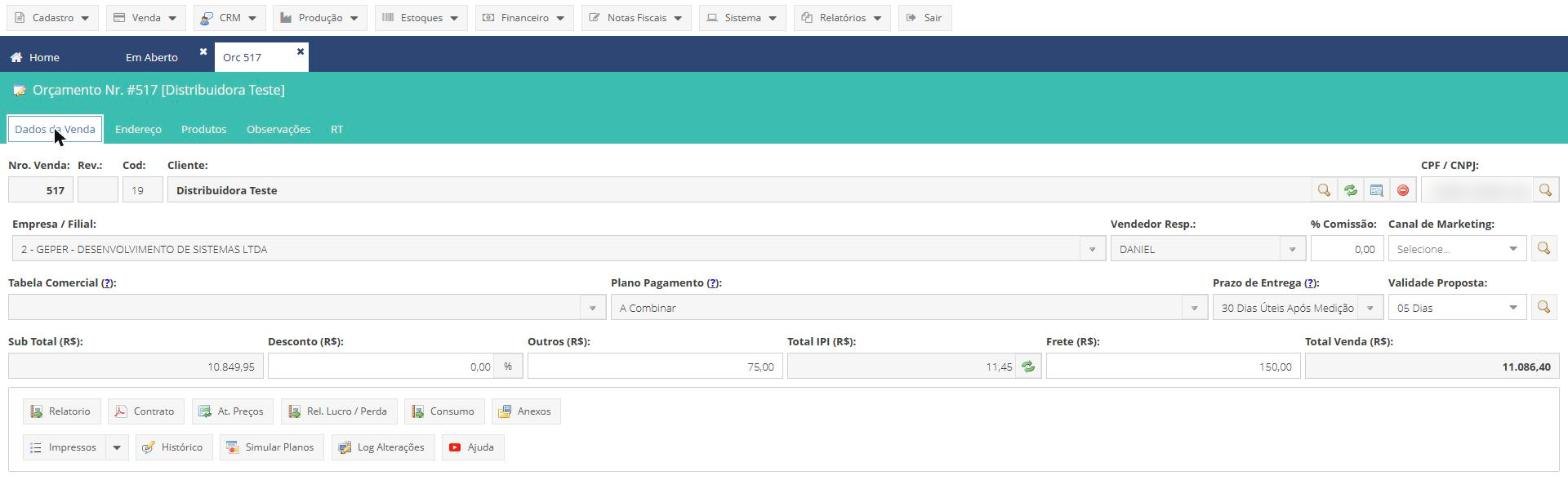The image size is (1568, 480).
Task: Expand the Impressos arrow dropdown
Action: click(117, 447)
